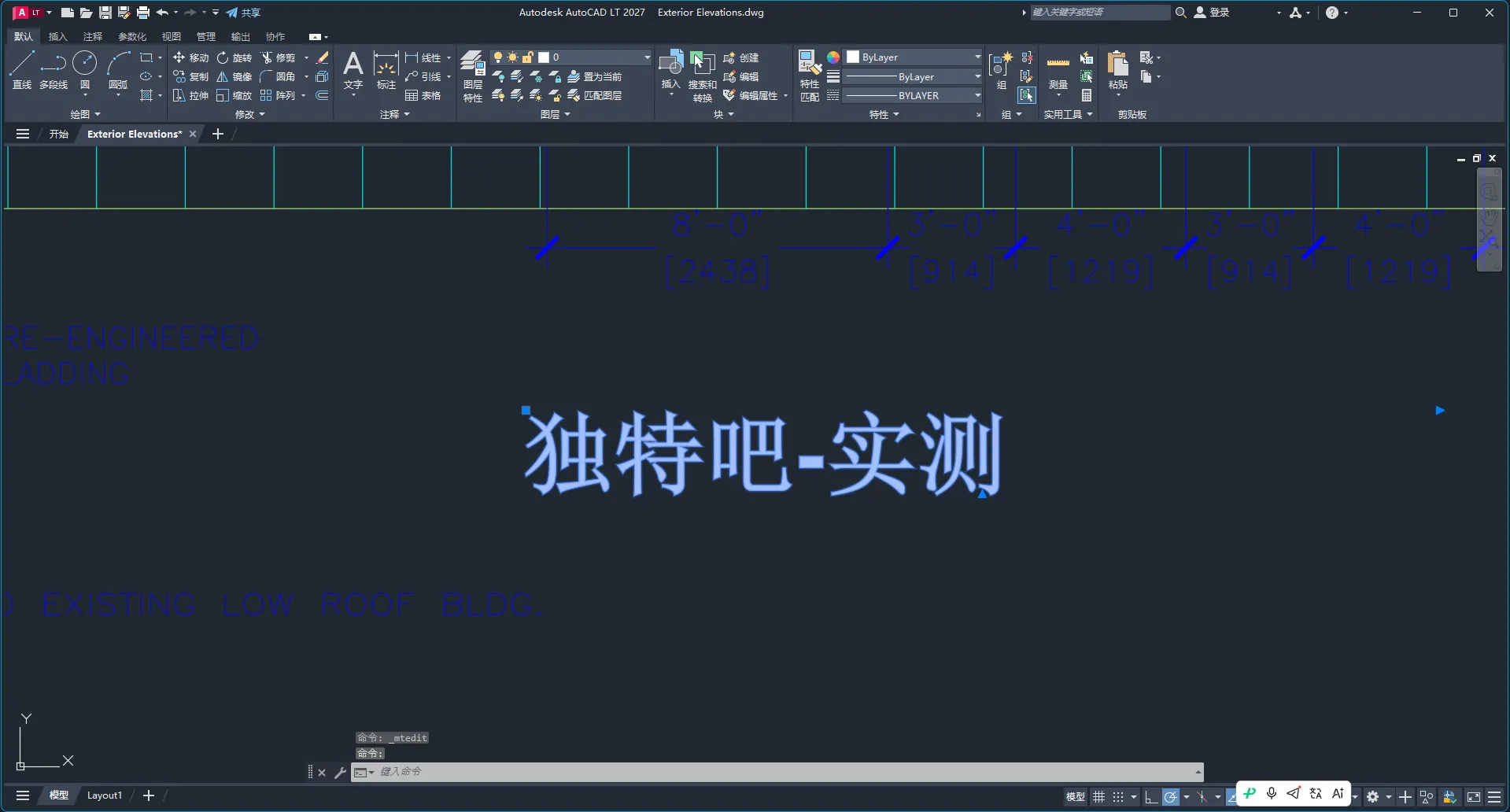The width and height of the screenshot is (1510, 812).
Task: Open the 管理 ribbon tab
Action: point(206,37)
